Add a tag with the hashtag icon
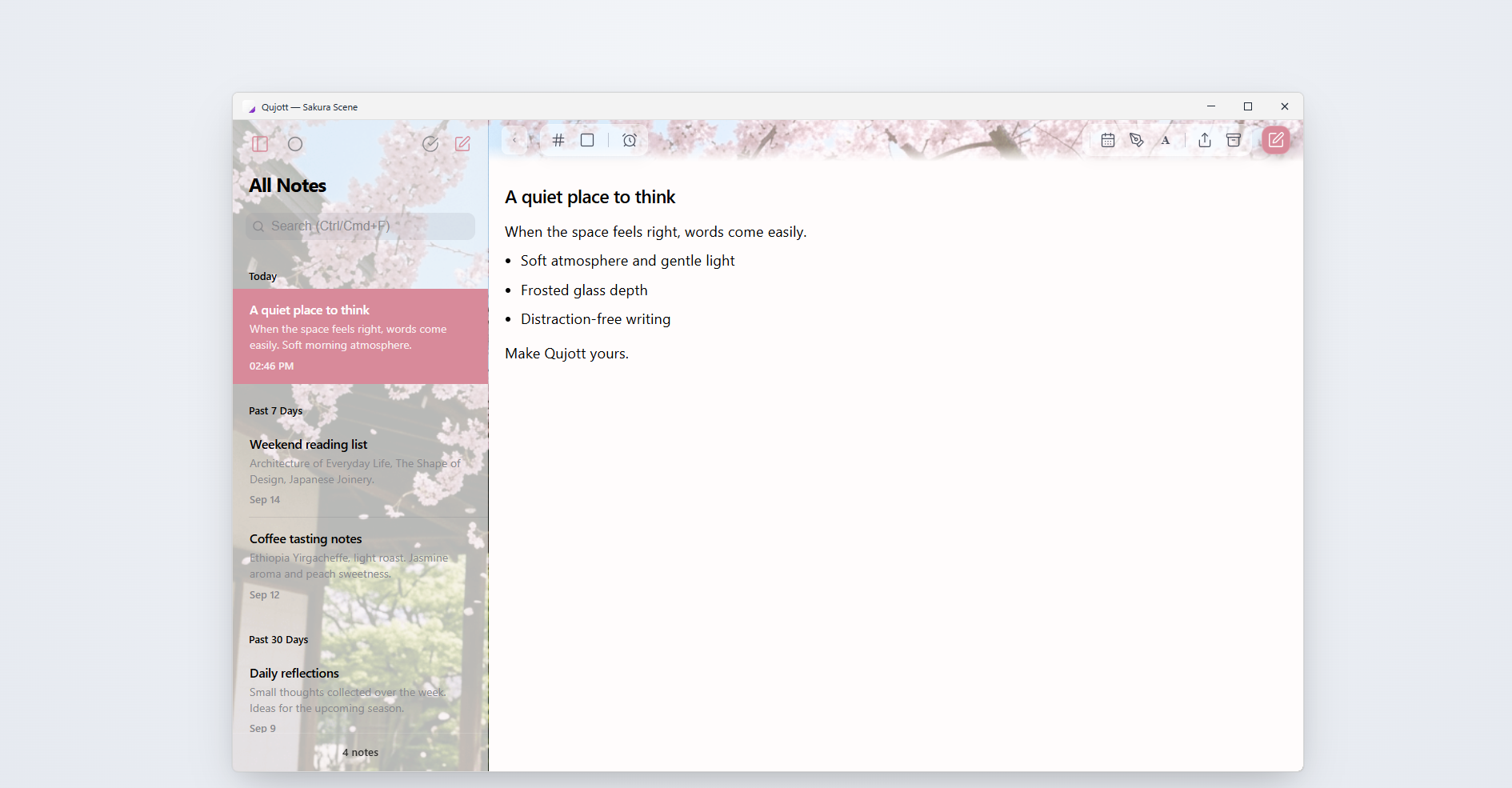This screenshot has height=788, width=1512. tap(558, 140)
